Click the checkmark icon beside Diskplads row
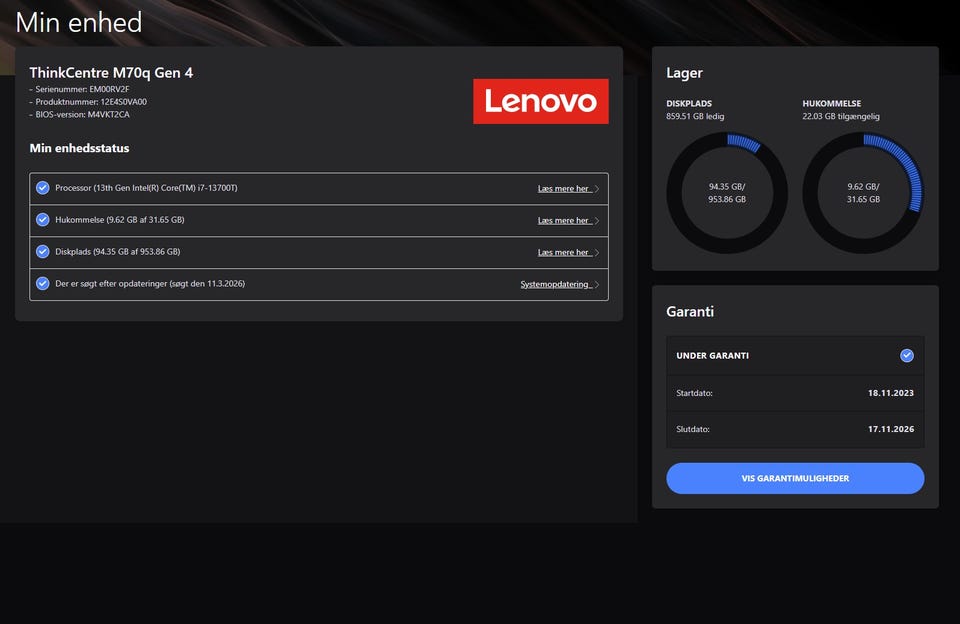The height and width of the screenshot is (624, 960). tap(43, 252)
